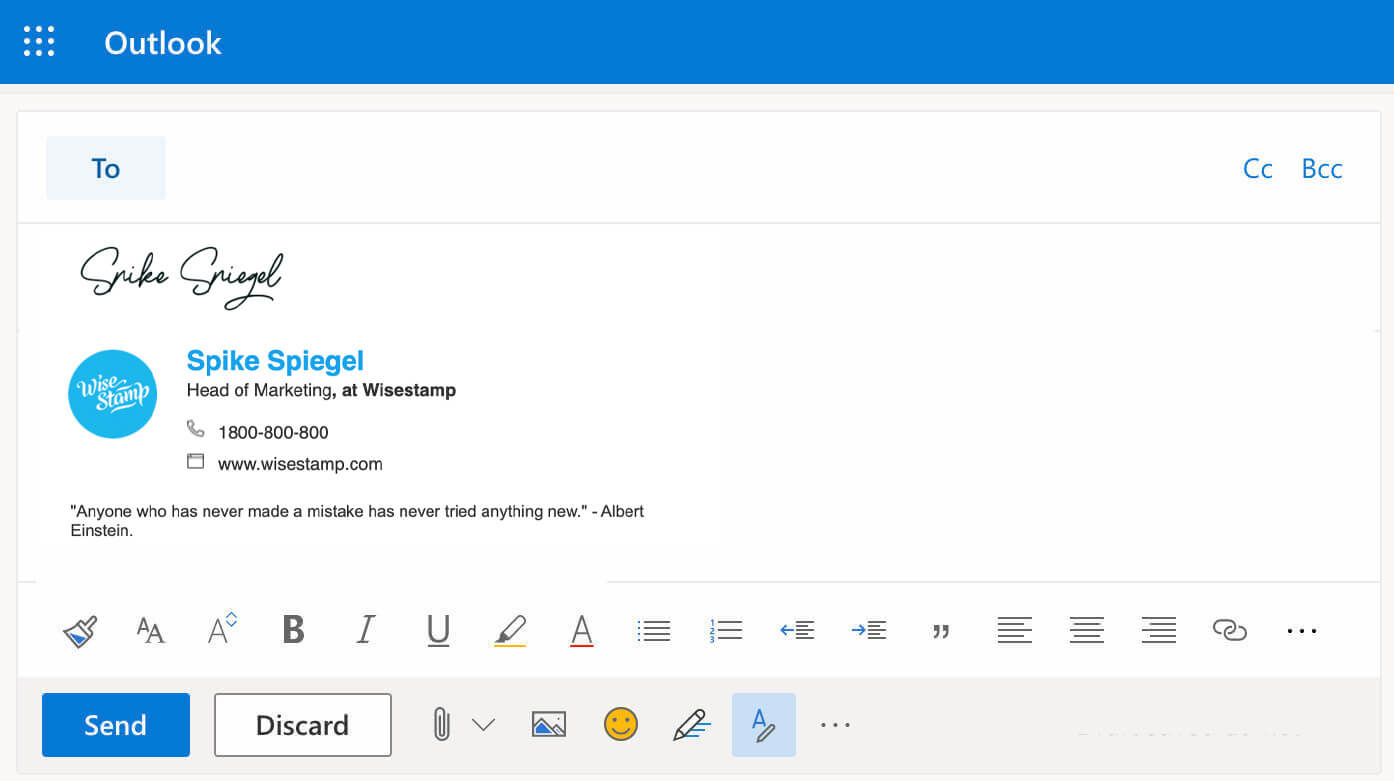Screen dimensions: 1394x781
Task: Click the Wisestamp logo image
Action: pos(112,394)
